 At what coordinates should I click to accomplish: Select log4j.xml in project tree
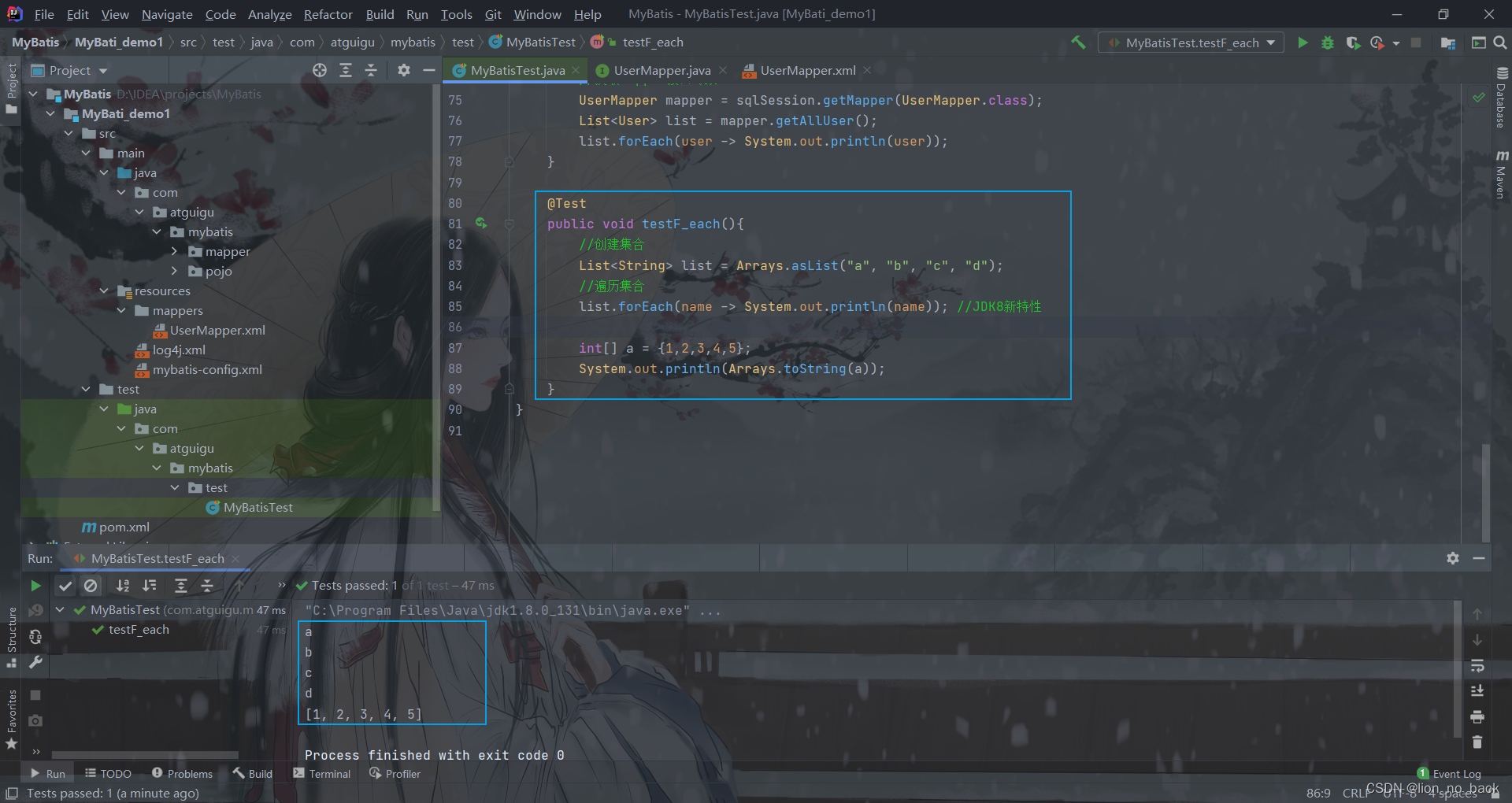(179, 350)
